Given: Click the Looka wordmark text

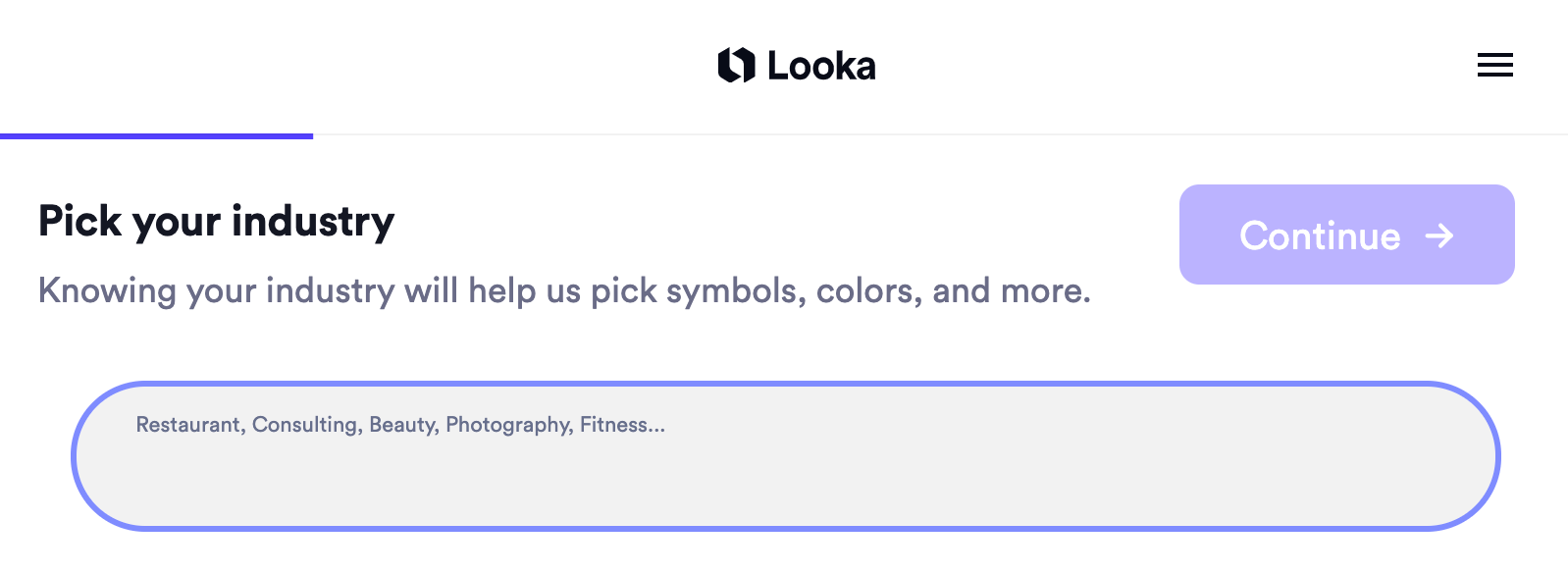Looking at the screenshot, I should 821,67.
